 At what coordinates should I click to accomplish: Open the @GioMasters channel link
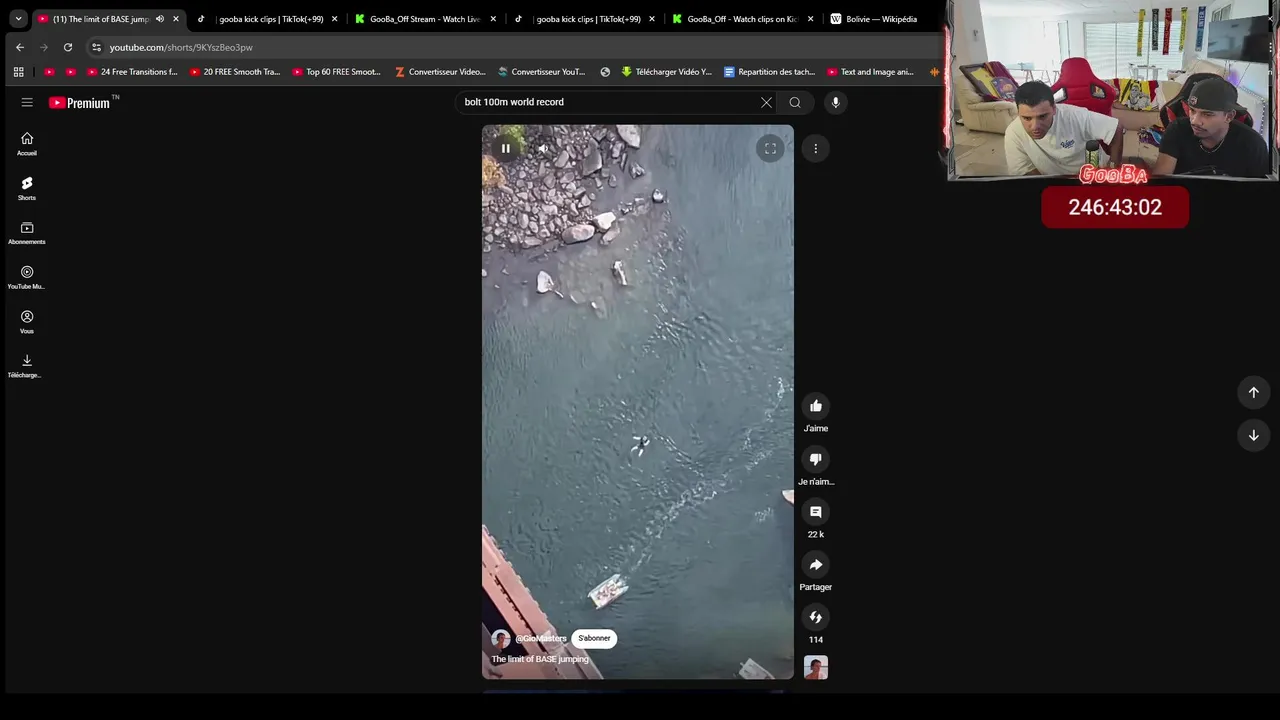pos(541,638)
